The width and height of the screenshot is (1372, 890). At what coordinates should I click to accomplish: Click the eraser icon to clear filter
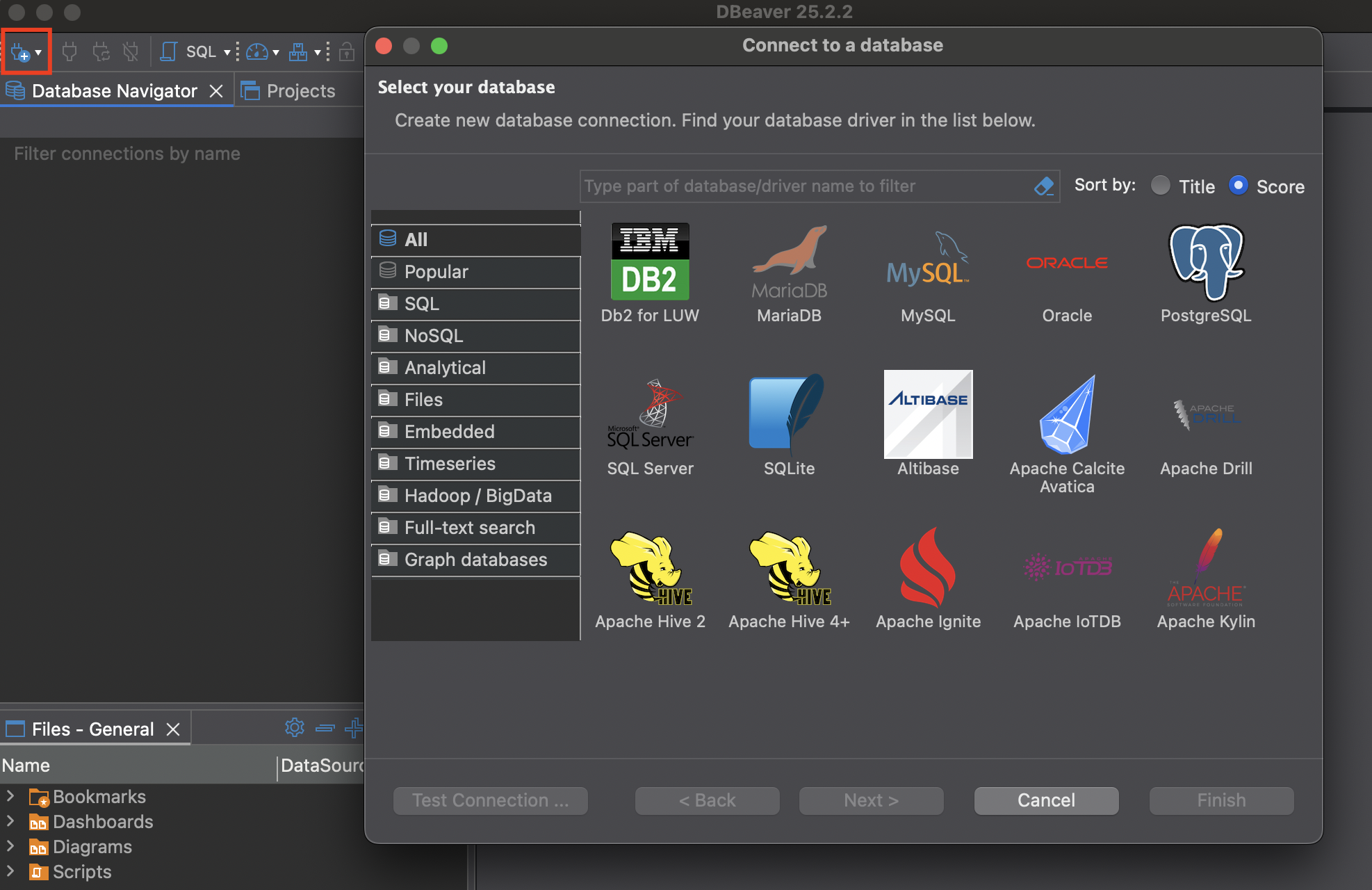click(x=1044, y=186)
